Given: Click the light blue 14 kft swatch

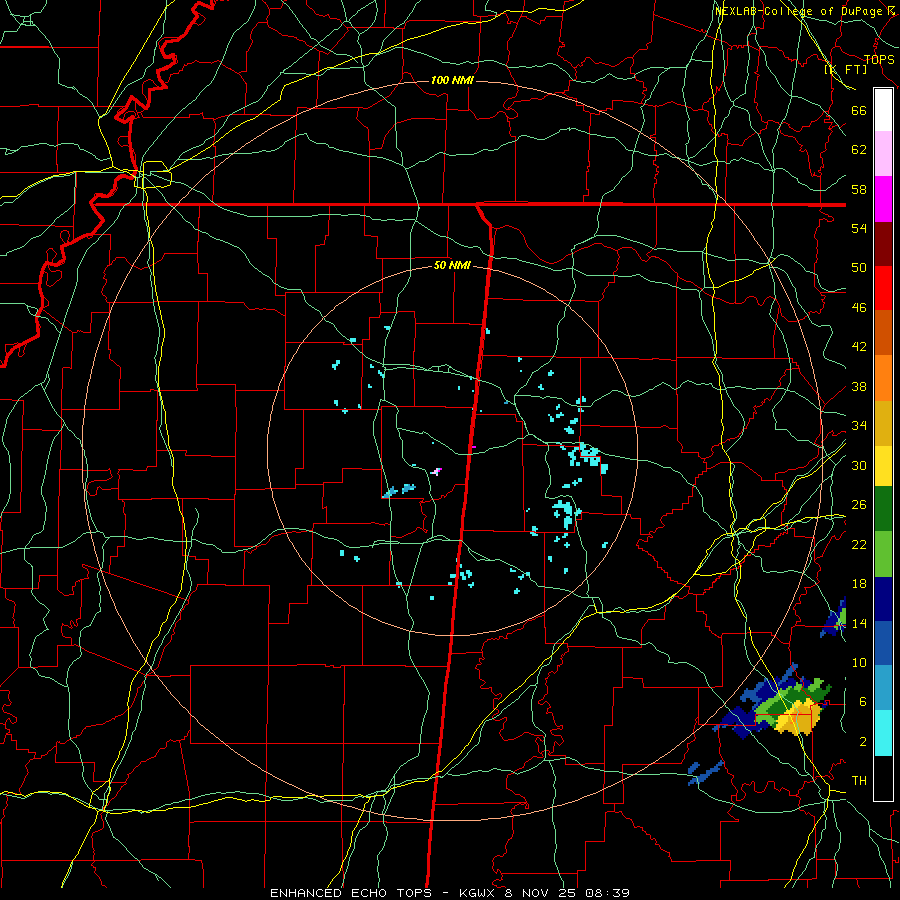Looking at the screenshot, I should point(883,688).
